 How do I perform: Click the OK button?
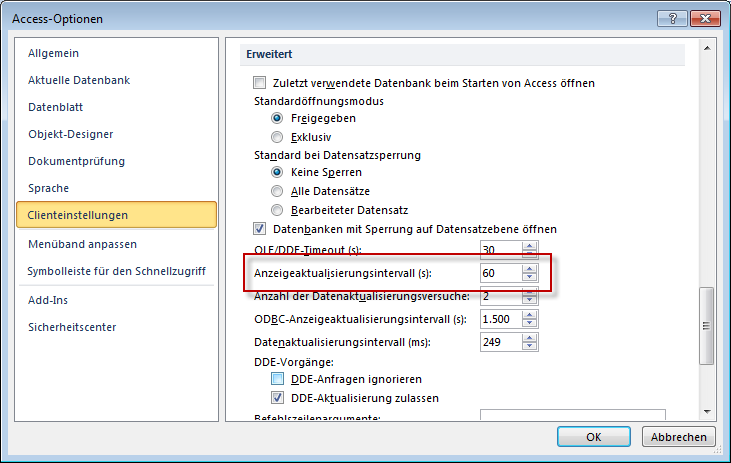(x=593, y=437)
